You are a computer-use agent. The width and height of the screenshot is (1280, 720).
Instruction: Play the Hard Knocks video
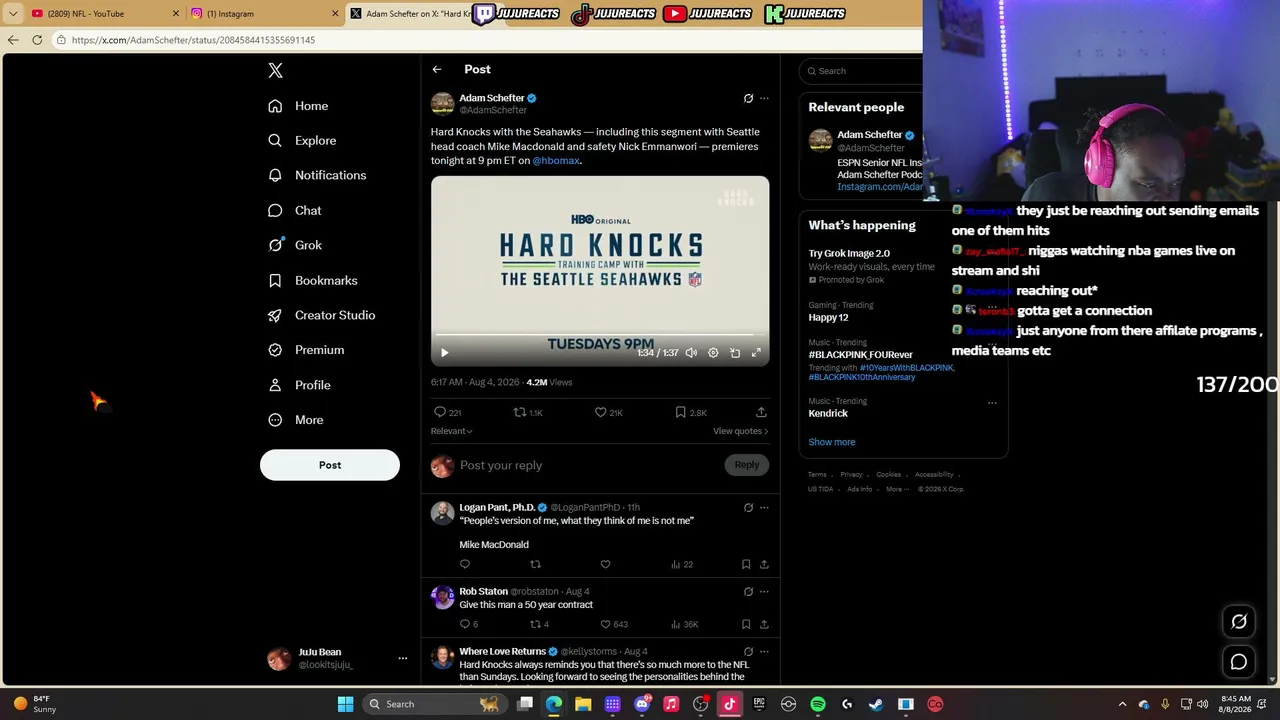pyautogui.click(x=445, y=352)
